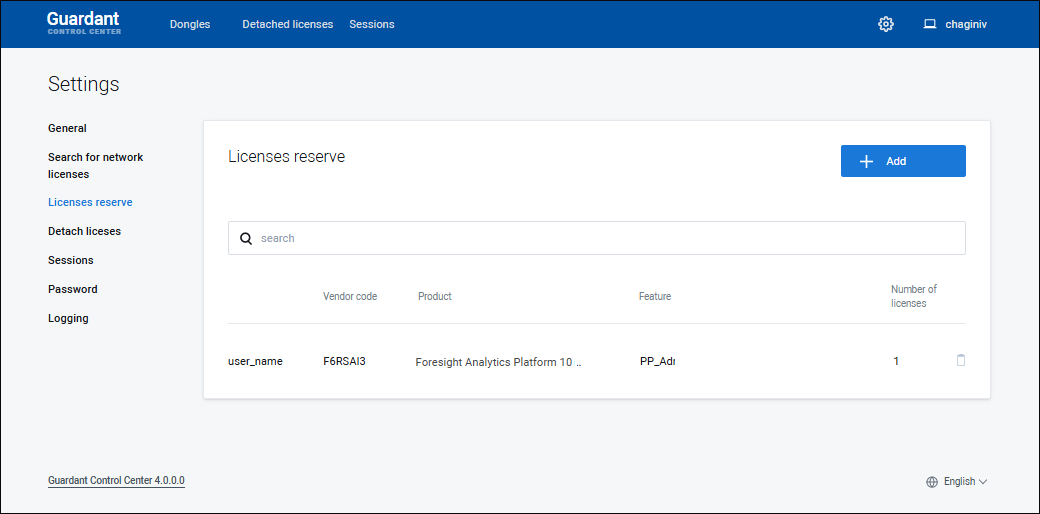The width and height of the screenshot is (1040, 514).
Task: Select Licenses reserve in the sidebar
Action: [x=90, y=202]
